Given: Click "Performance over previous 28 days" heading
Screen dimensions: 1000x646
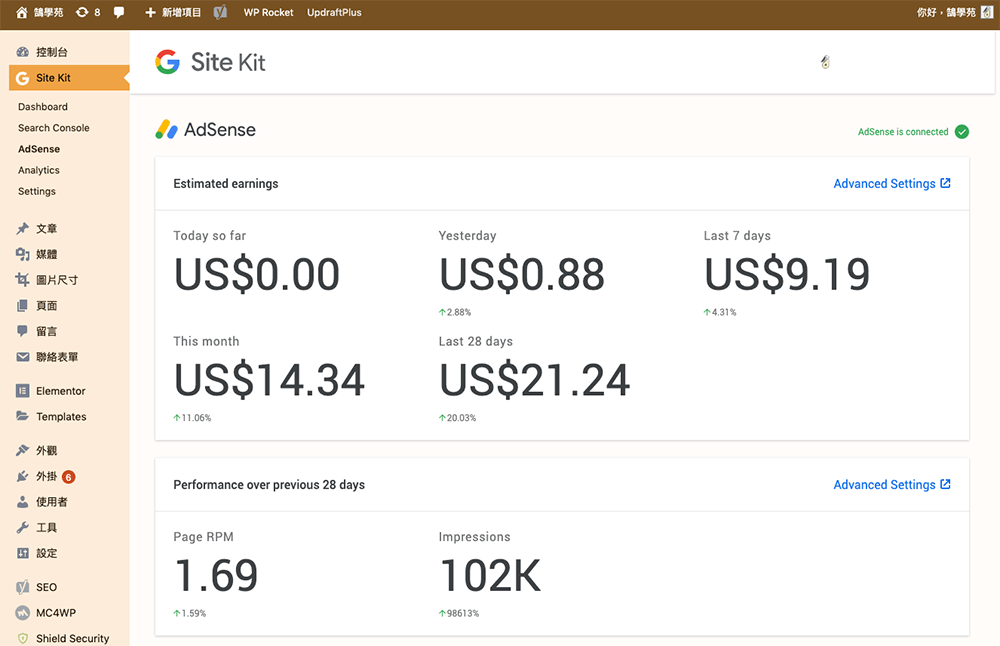Looking at the screenshot, I should (x=269, y=485).
